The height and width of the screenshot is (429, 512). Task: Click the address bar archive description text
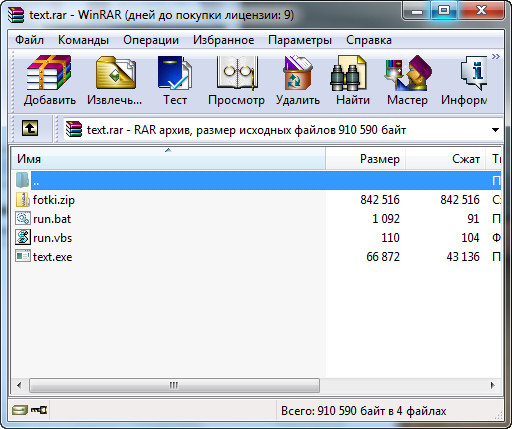246,130
